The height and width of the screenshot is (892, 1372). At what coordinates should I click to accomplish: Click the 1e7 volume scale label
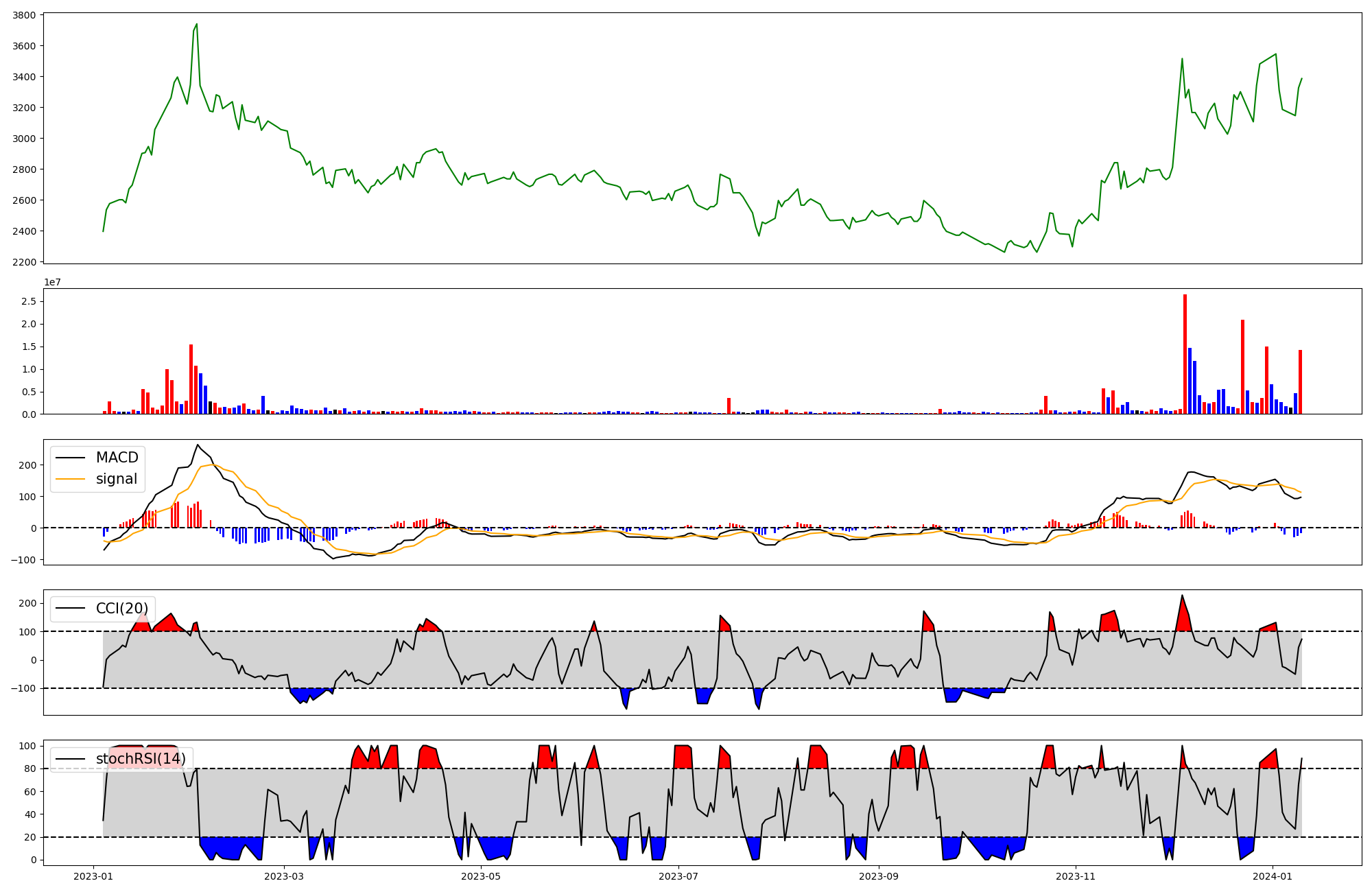tap(52, 282)
